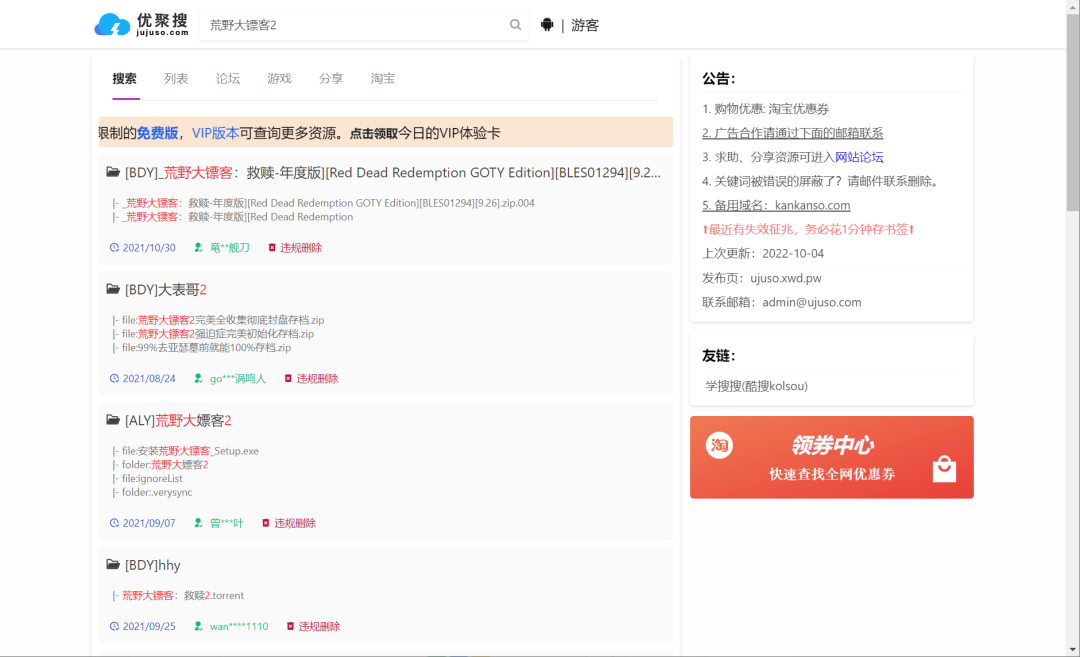Click file line 安装荒野大镖客_Setup.exe
The image size is (1080, 657).
185,450
